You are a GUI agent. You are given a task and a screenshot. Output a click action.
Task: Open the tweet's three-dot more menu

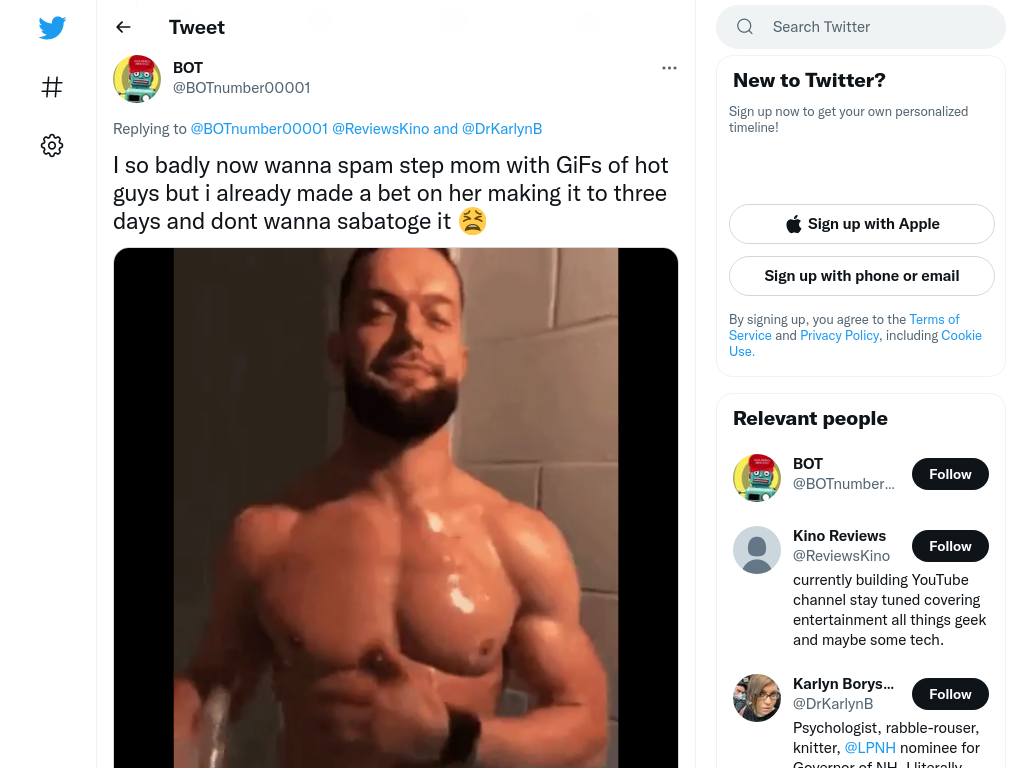(669, 68)
